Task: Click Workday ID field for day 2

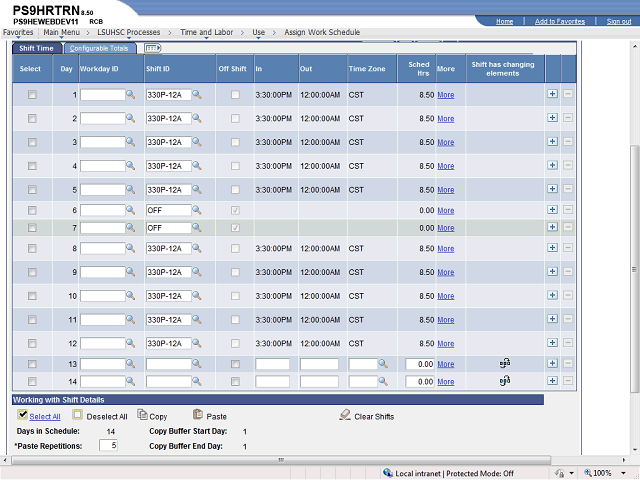Action: (x=103, y=118)
